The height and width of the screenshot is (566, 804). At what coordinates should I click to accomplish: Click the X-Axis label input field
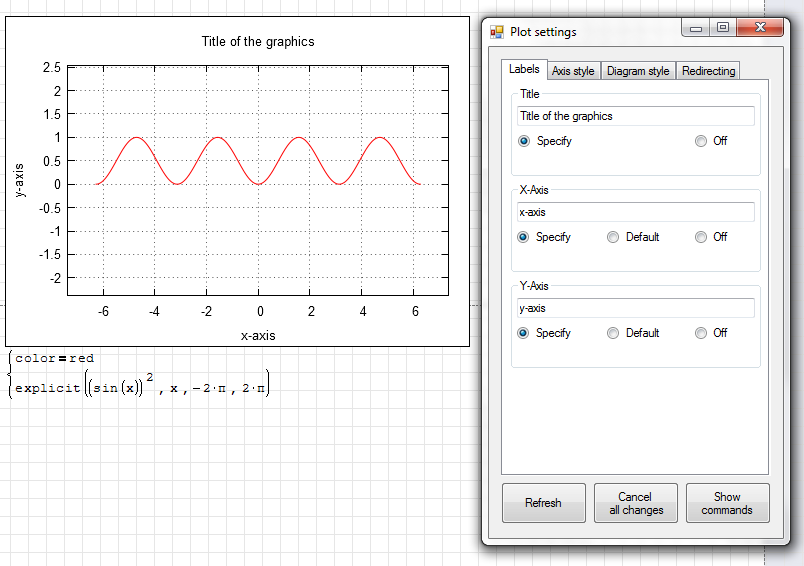click(x=635, y=212)
